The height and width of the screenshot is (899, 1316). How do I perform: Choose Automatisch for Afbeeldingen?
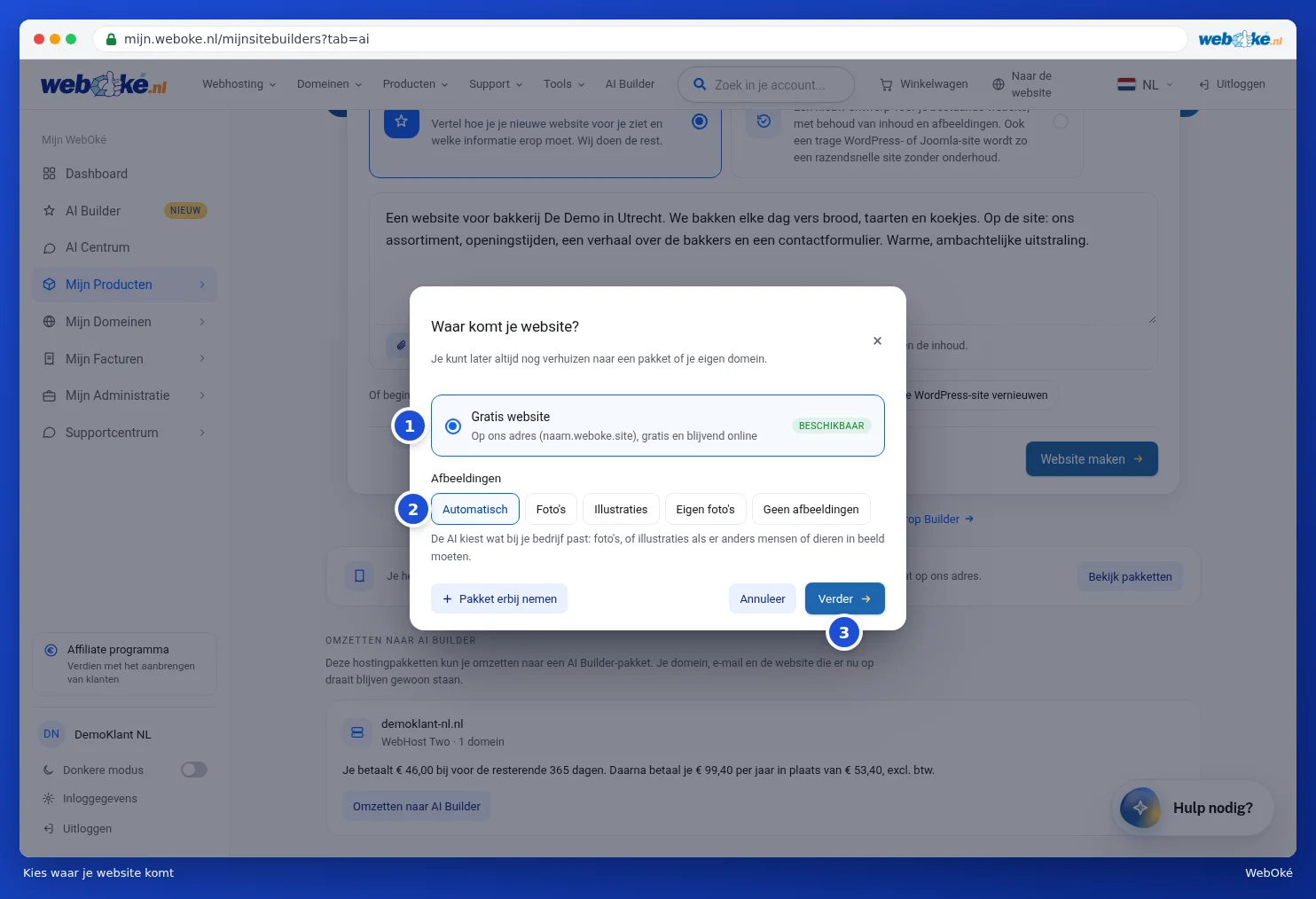click(x=475, y=509)
